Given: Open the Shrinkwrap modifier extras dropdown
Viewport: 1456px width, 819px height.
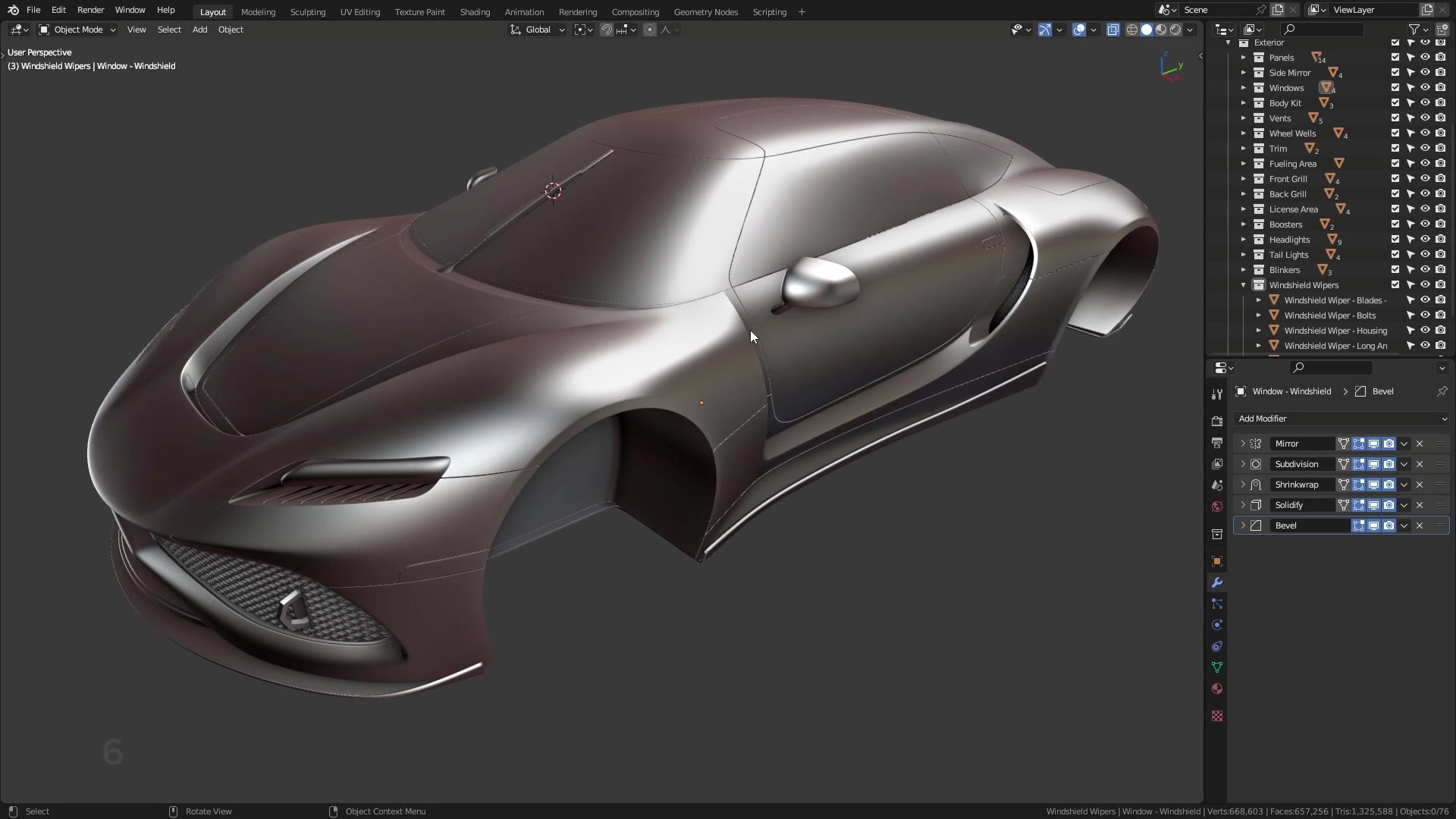Looking at the screenshot, I should [x=1404, y=485].
